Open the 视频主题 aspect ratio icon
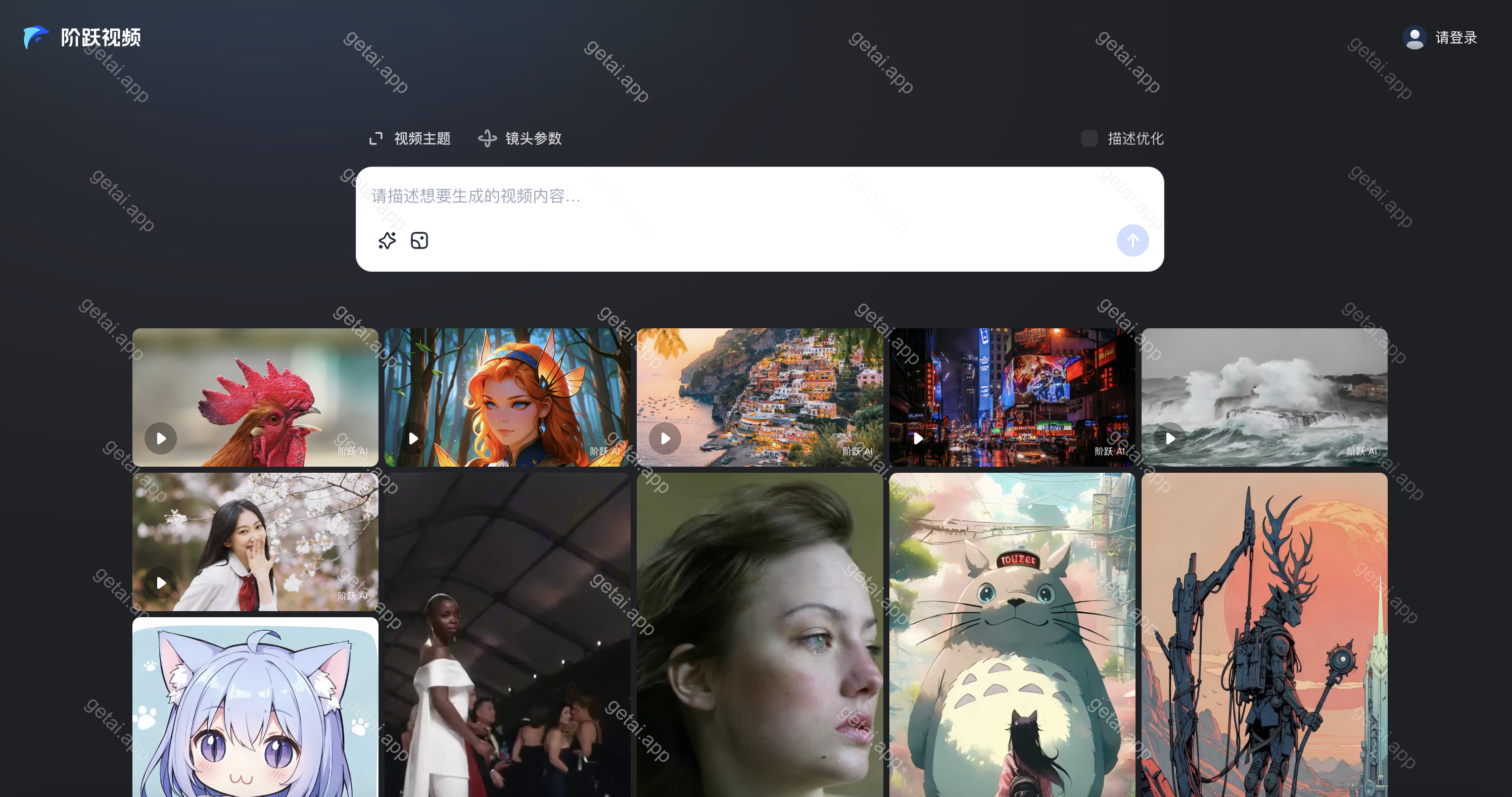The height and width of the screenshot is (797, 1512). (375, 138)
